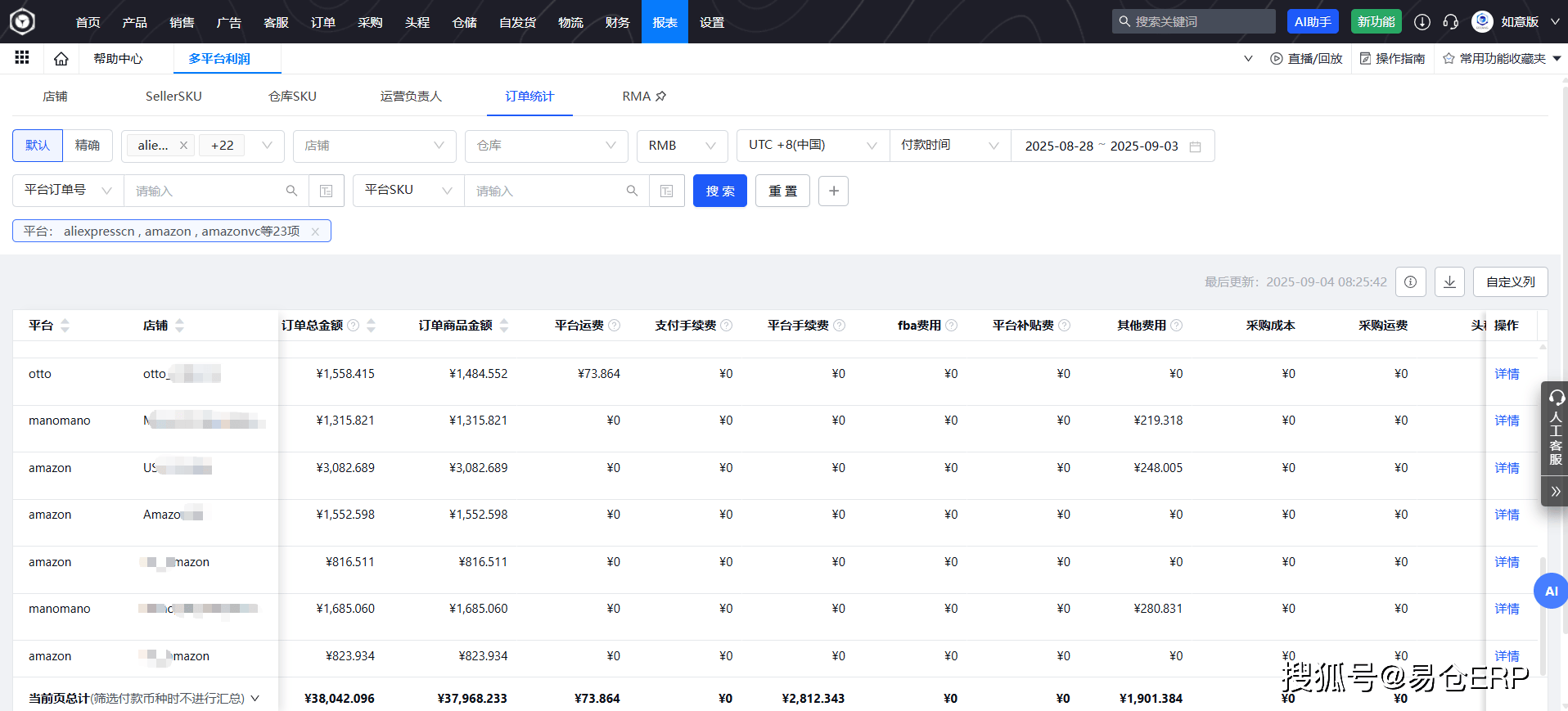Screen dimensions: 1568x711
Task: Open the app grid menu icon
Action: [22, 57]
